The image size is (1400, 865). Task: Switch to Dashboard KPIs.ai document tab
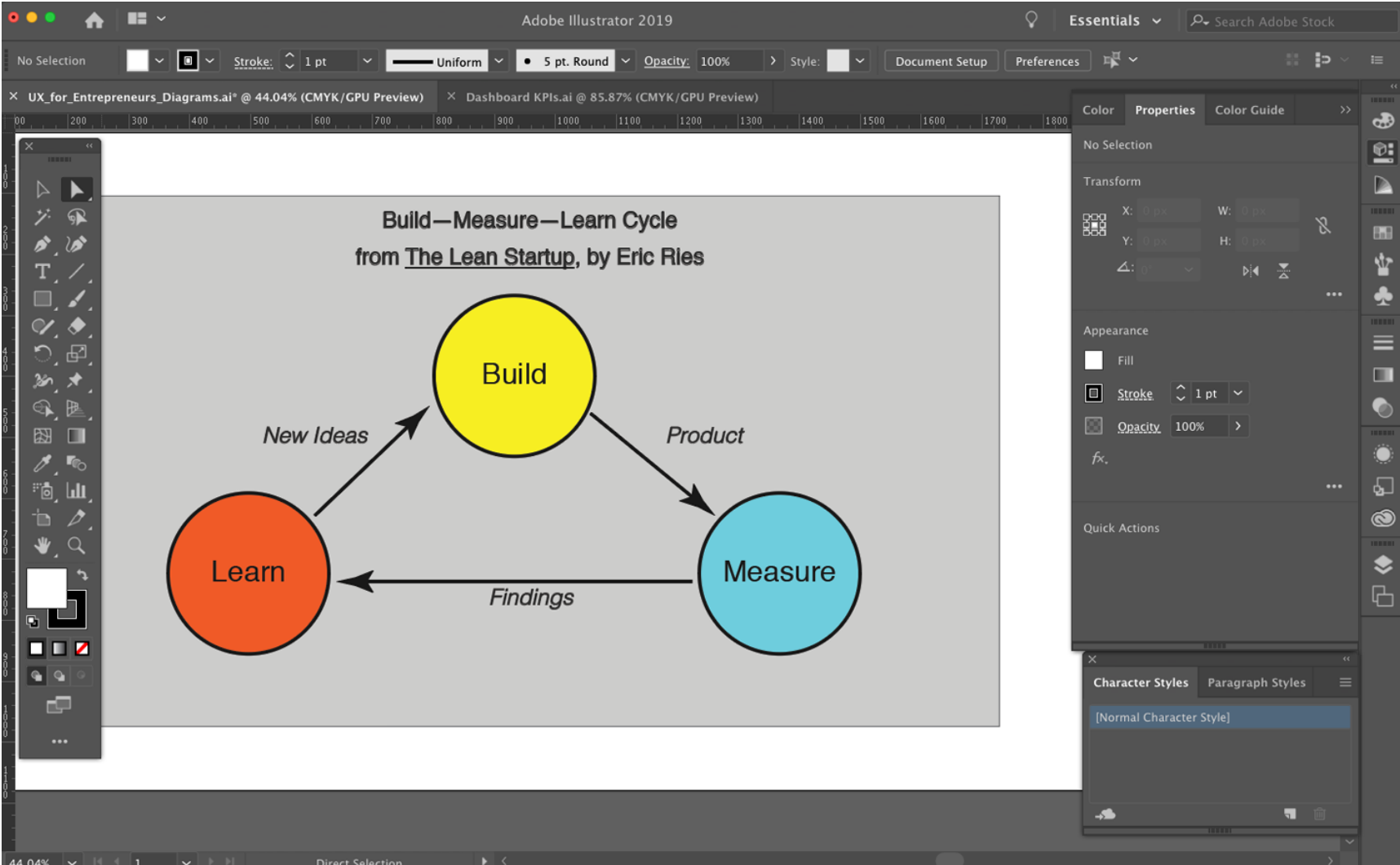pos(612,97)
